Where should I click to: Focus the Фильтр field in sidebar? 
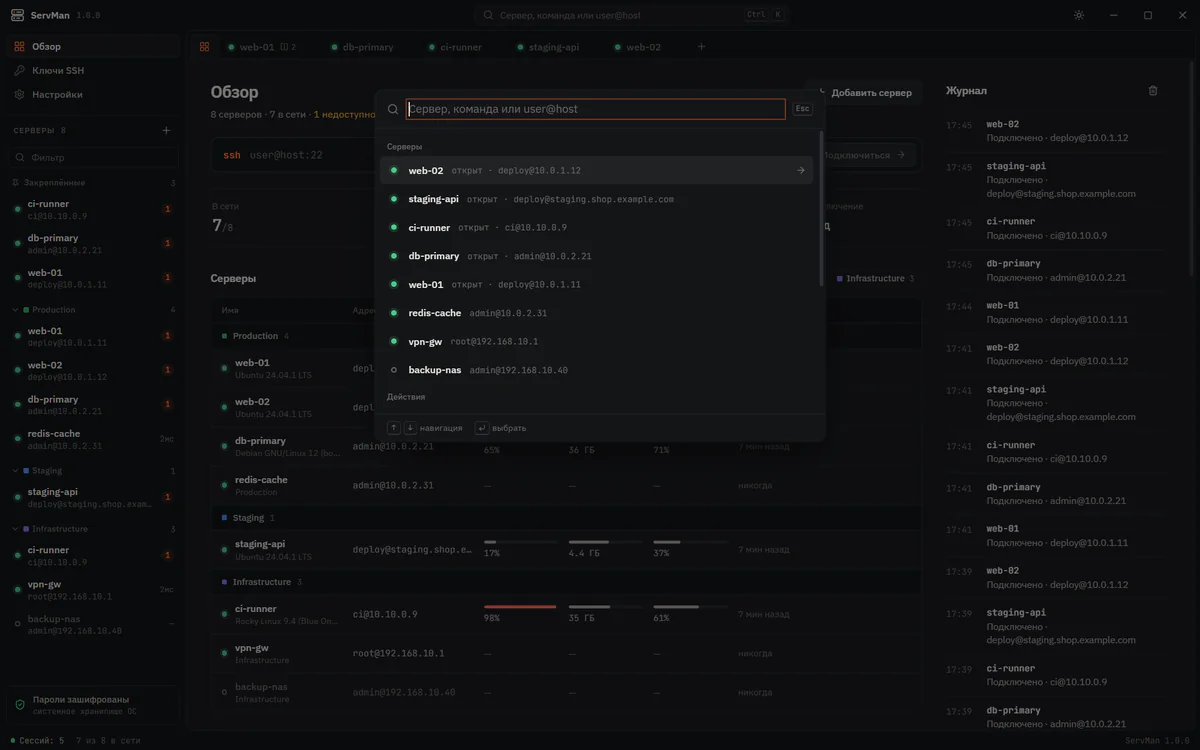click(93, 157)
